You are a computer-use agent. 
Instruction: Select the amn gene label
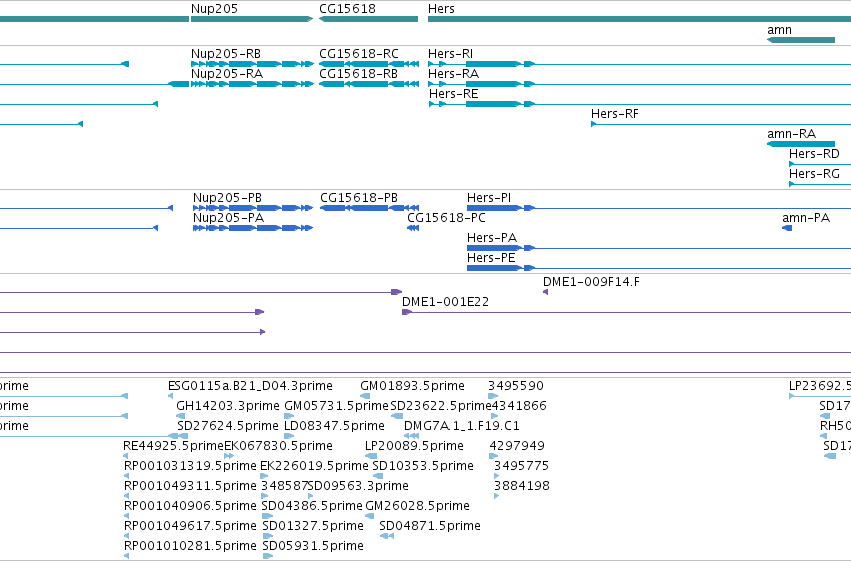coord(779,30)
